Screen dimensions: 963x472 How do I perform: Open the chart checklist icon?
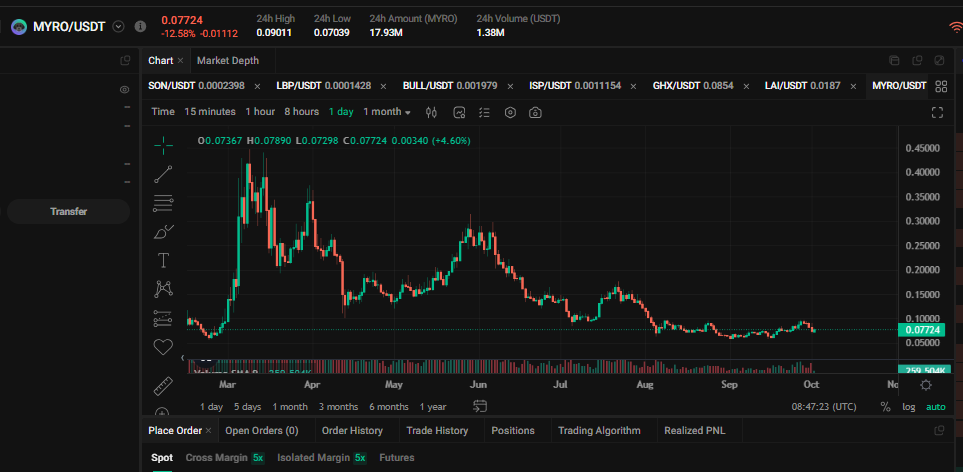coord(485,112)
